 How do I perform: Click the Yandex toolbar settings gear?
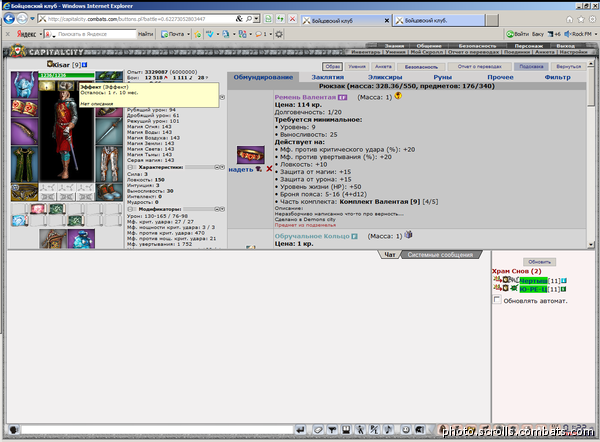point(279,34)
